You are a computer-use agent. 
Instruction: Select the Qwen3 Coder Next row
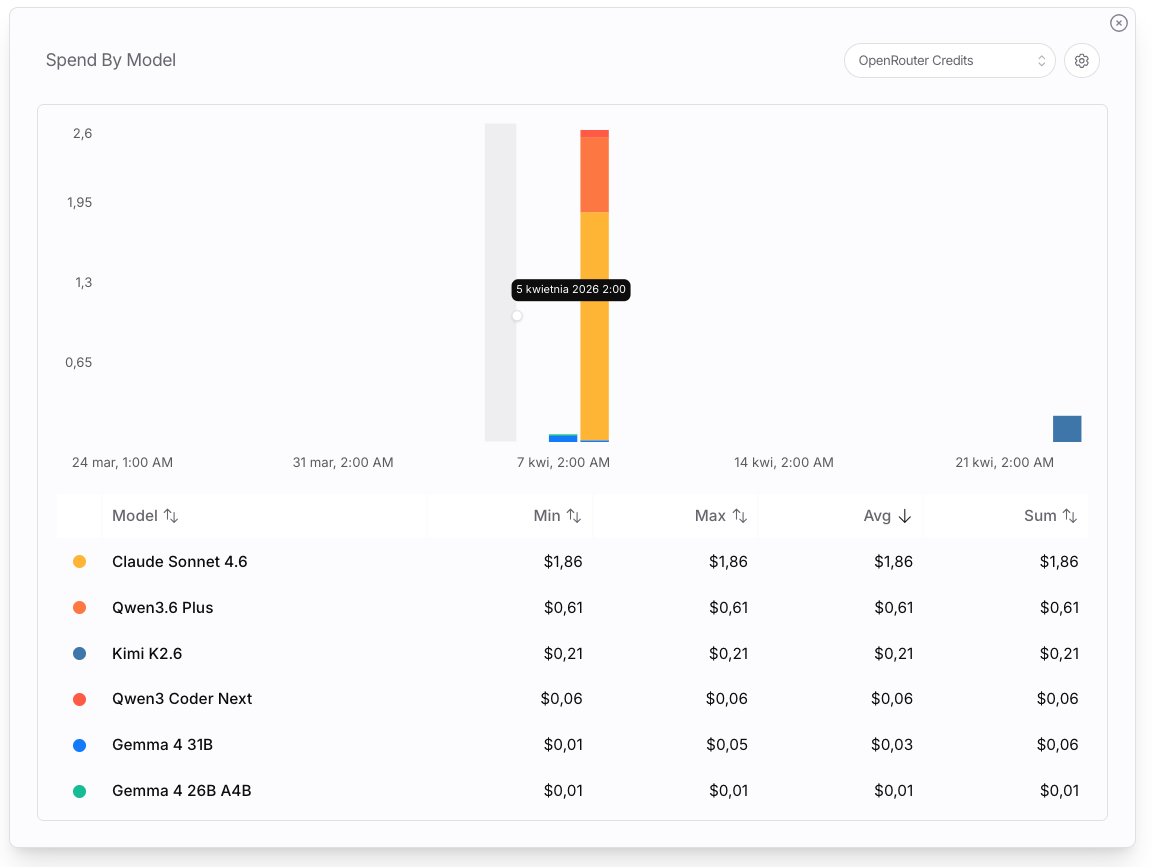pos(182,699)
